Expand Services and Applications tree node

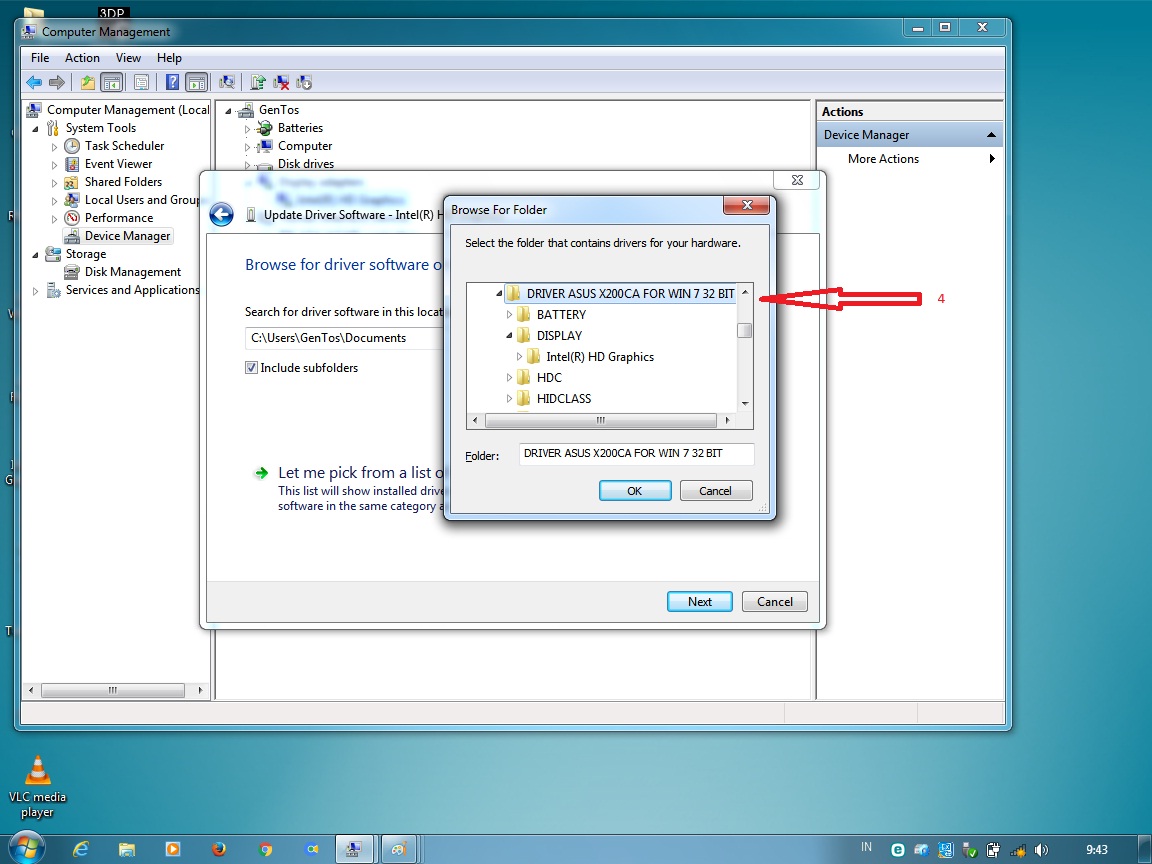[35, 291]
